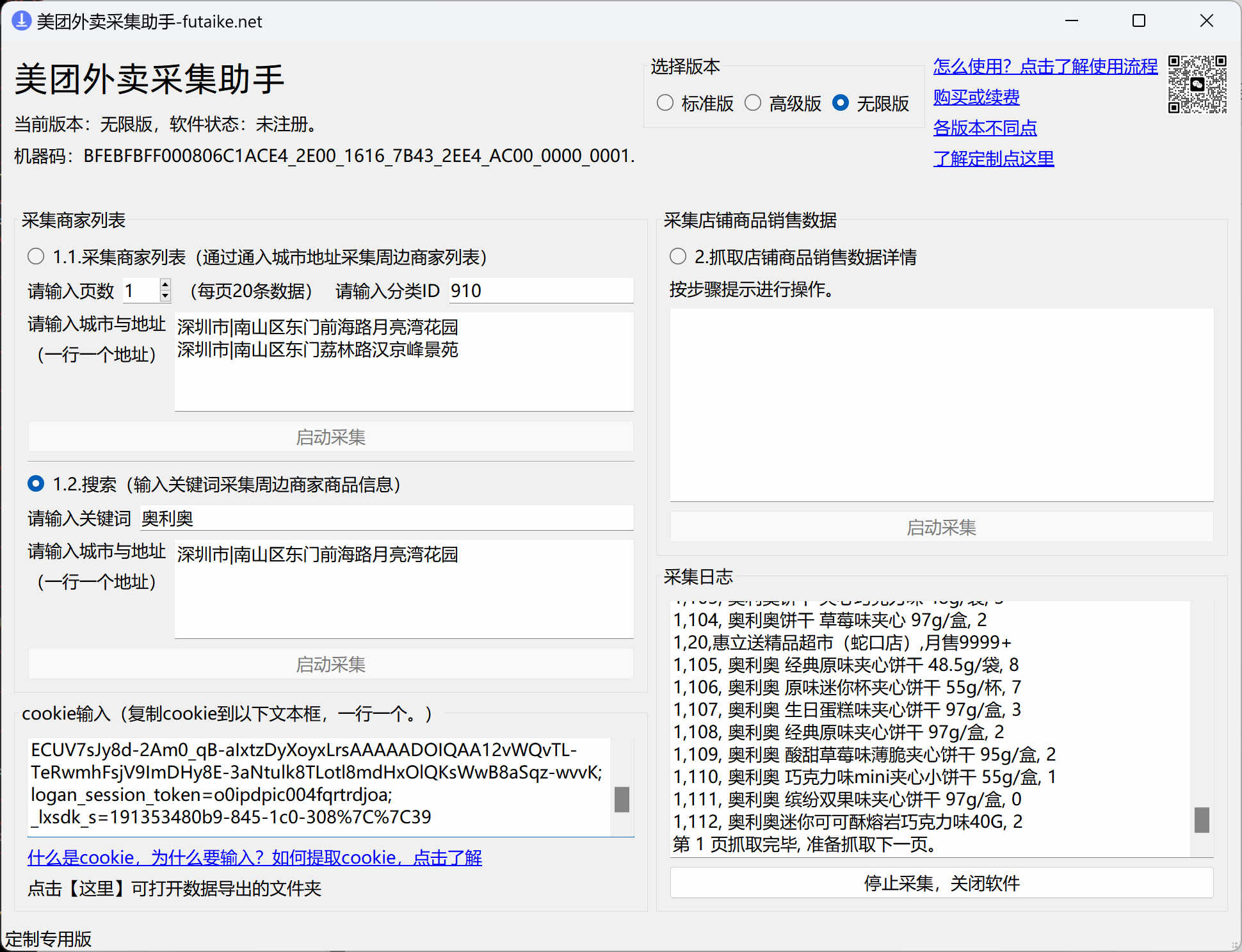Screen dimensions: 1242x952
Task: Click 启动采集 under merchant list section
Action: pos(330,437)
